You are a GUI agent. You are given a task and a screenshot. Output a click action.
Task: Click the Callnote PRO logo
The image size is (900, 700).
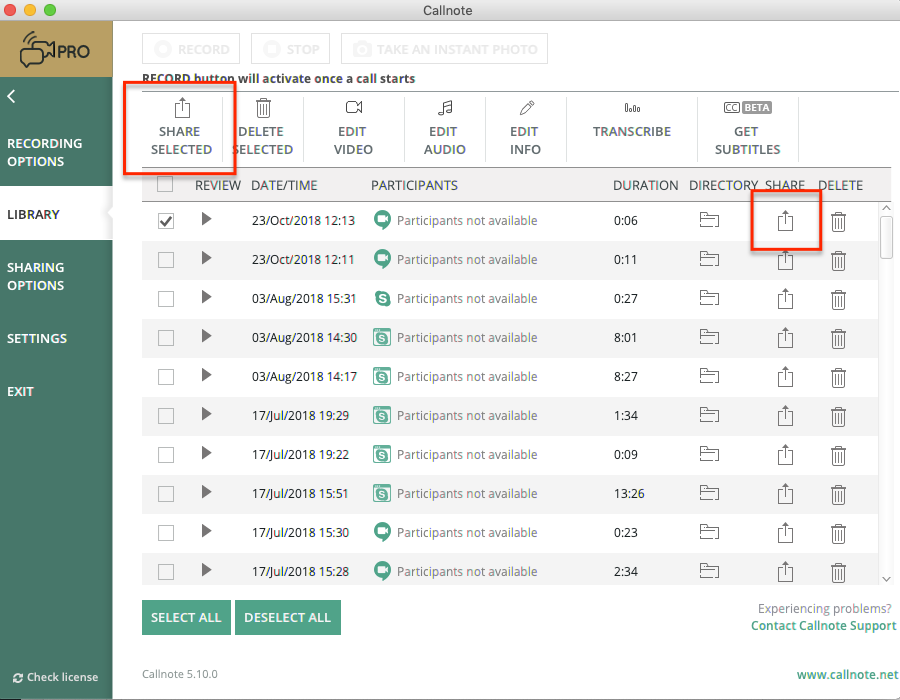[x=56, y=49]
